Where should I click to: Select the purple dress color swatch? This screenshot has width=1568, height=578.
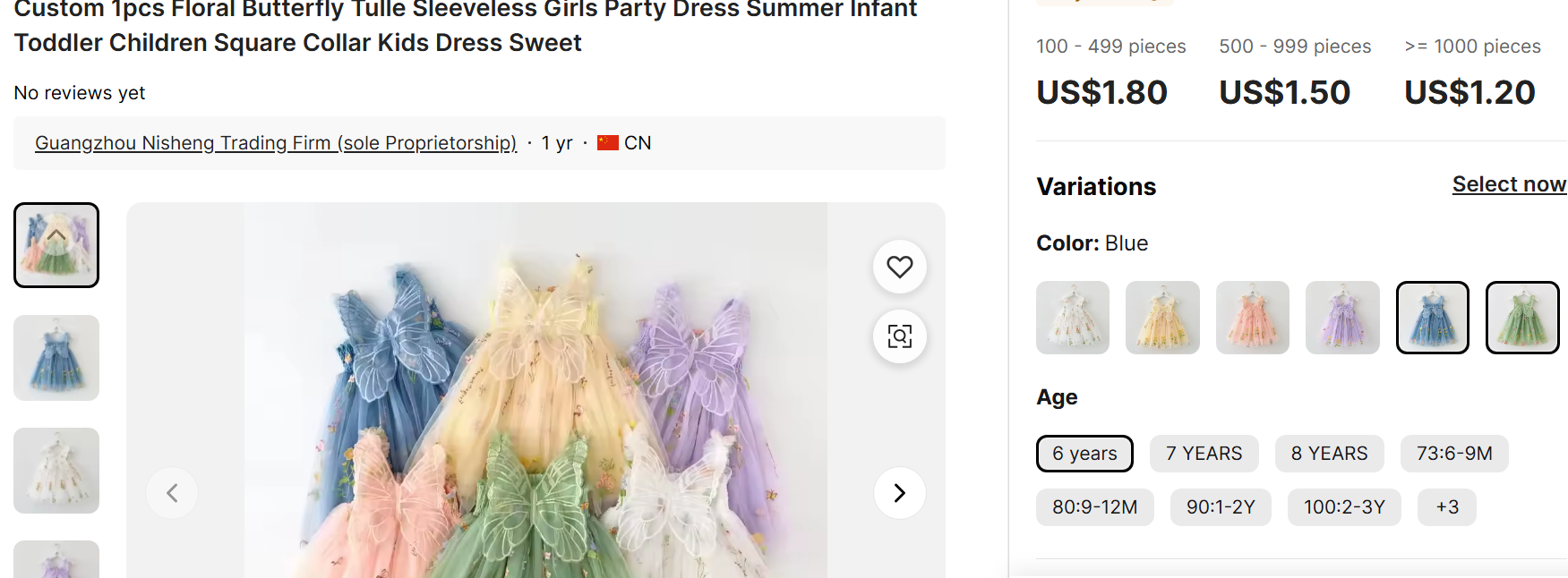[1341, 318]
